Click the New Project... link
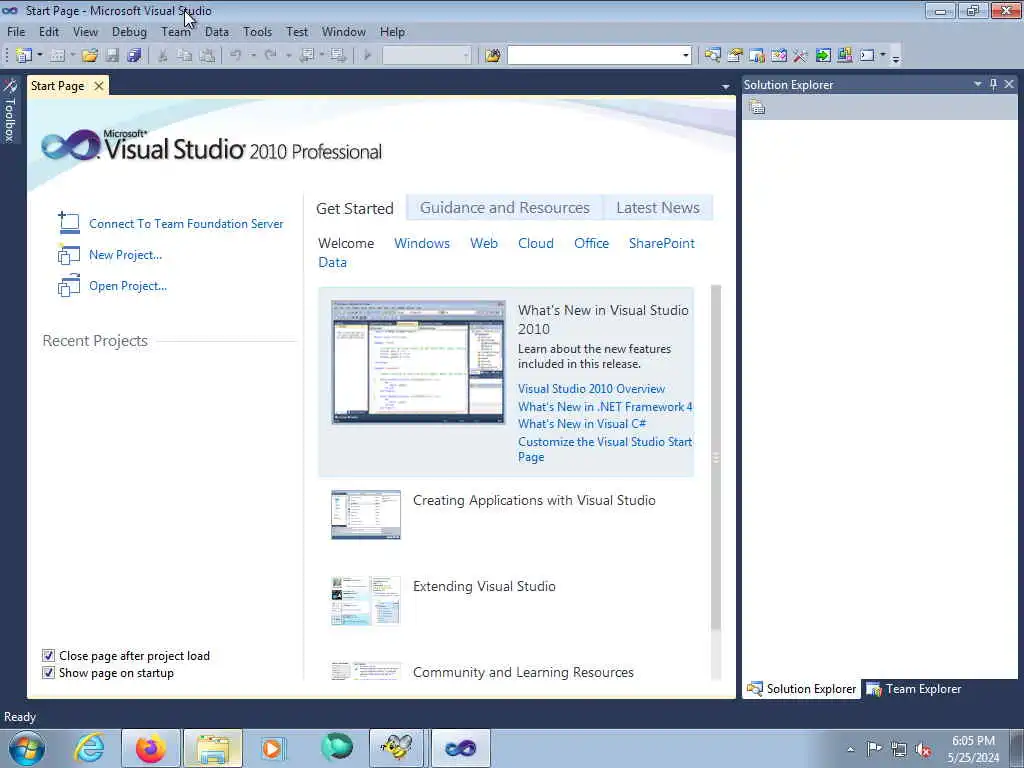The width and height of the screenshot is (1024, 768). point(125,255)
